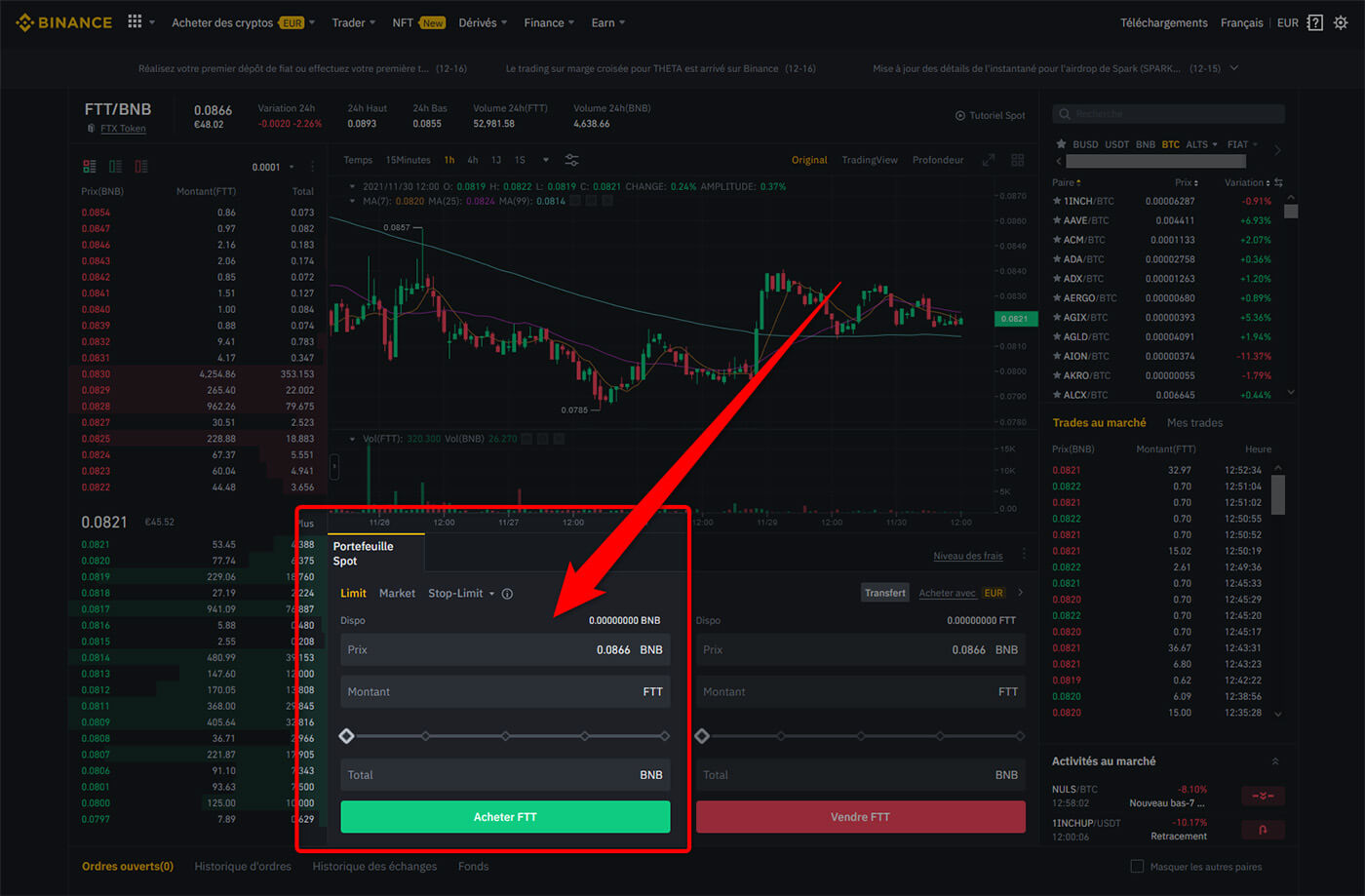
Task: Select the Market order tab
Action: tap(397, 594)
